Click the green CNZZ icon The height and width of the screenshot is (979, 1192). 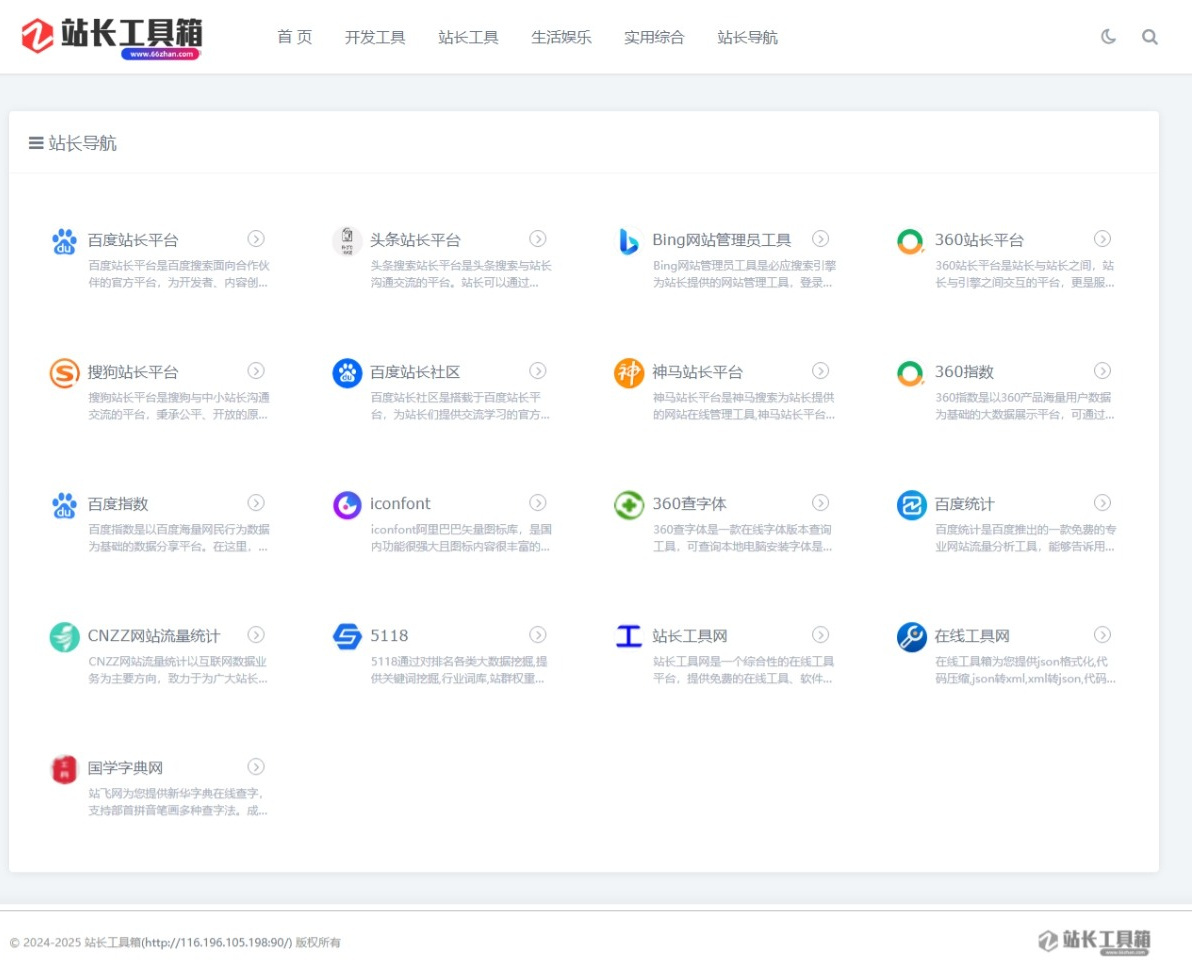65,637
